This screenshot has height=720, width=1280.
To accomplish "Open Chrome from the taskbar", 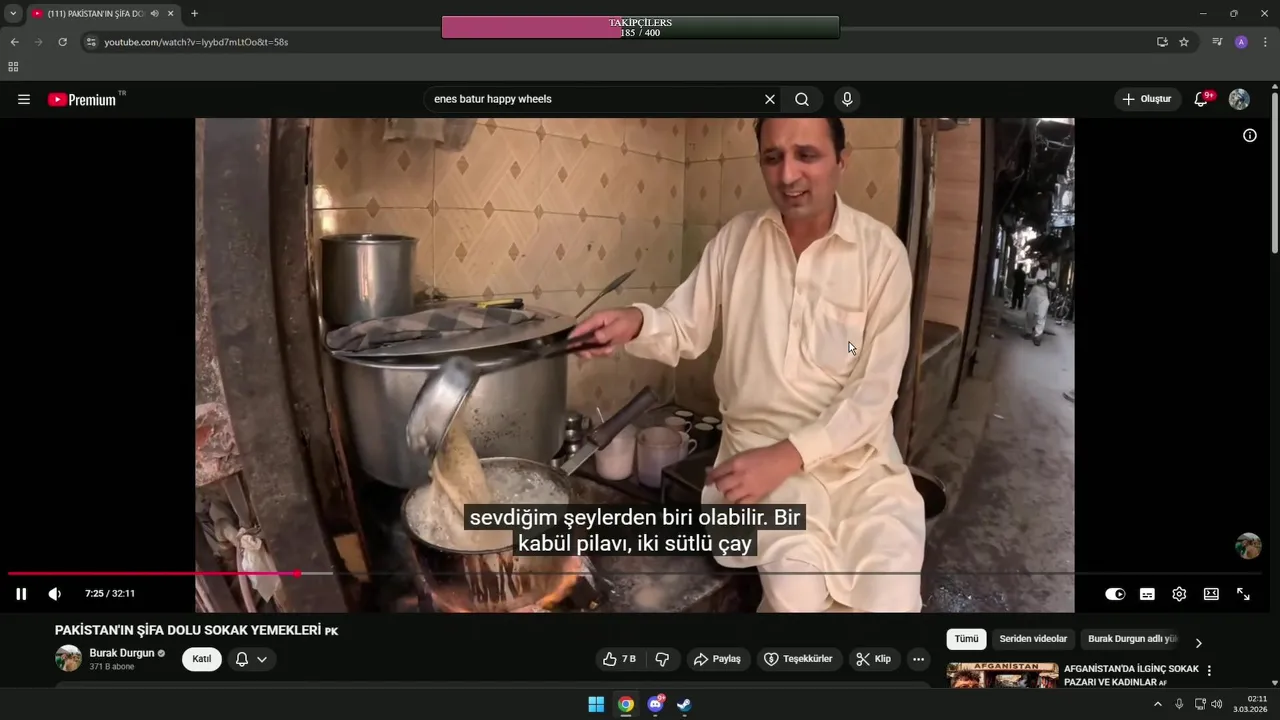I will coord(626,704).
